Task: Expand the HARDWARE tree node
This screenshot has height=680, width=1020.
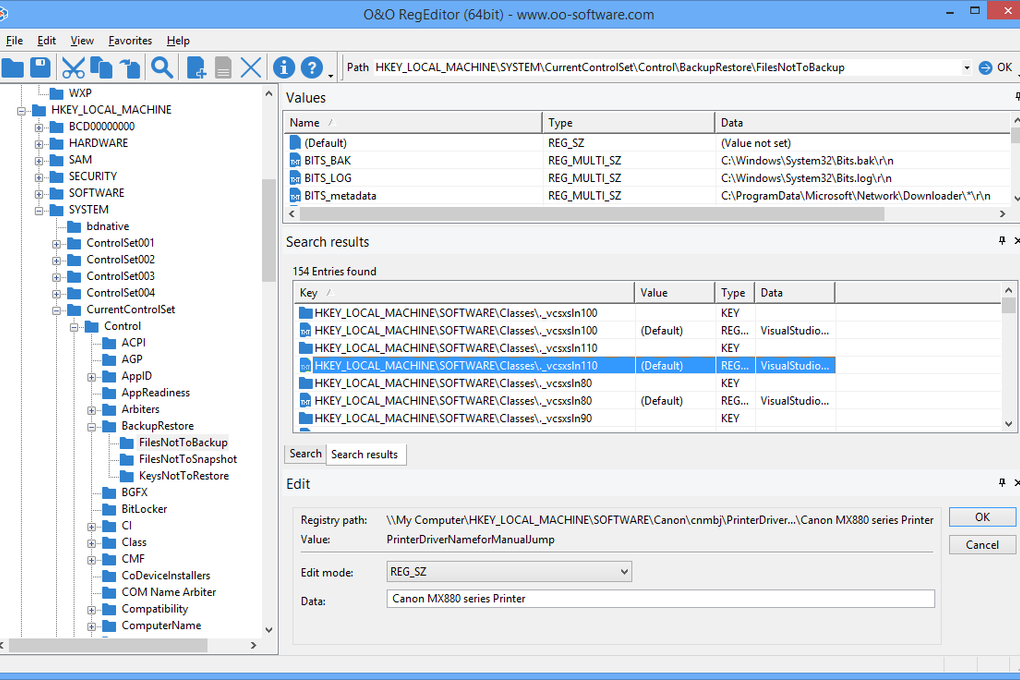Action: pyautogui.click(x=39, y=144)
